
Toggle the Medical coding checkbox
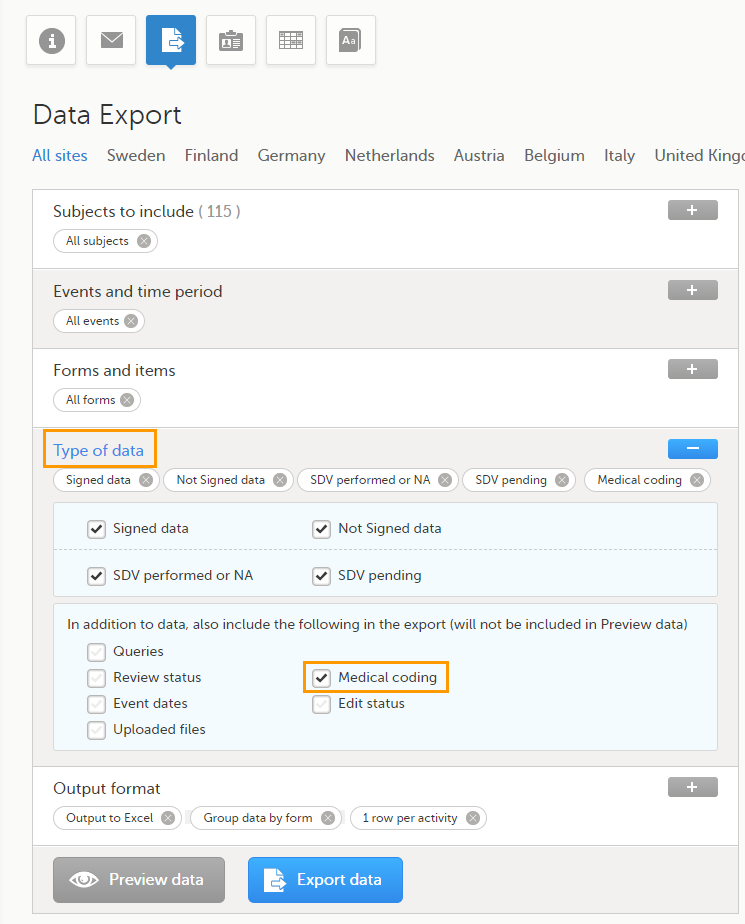pyautogui.click(x=321, y=678)
